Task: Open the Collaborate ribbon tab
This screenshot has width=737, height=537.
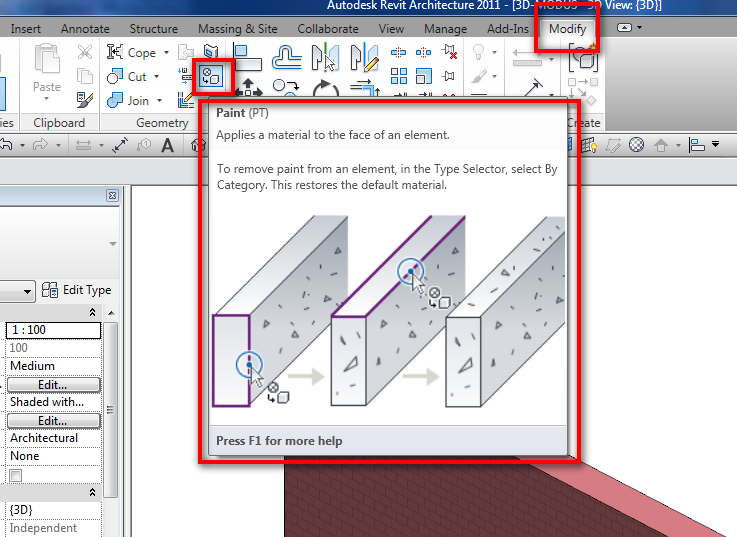Action: [328, 29]
